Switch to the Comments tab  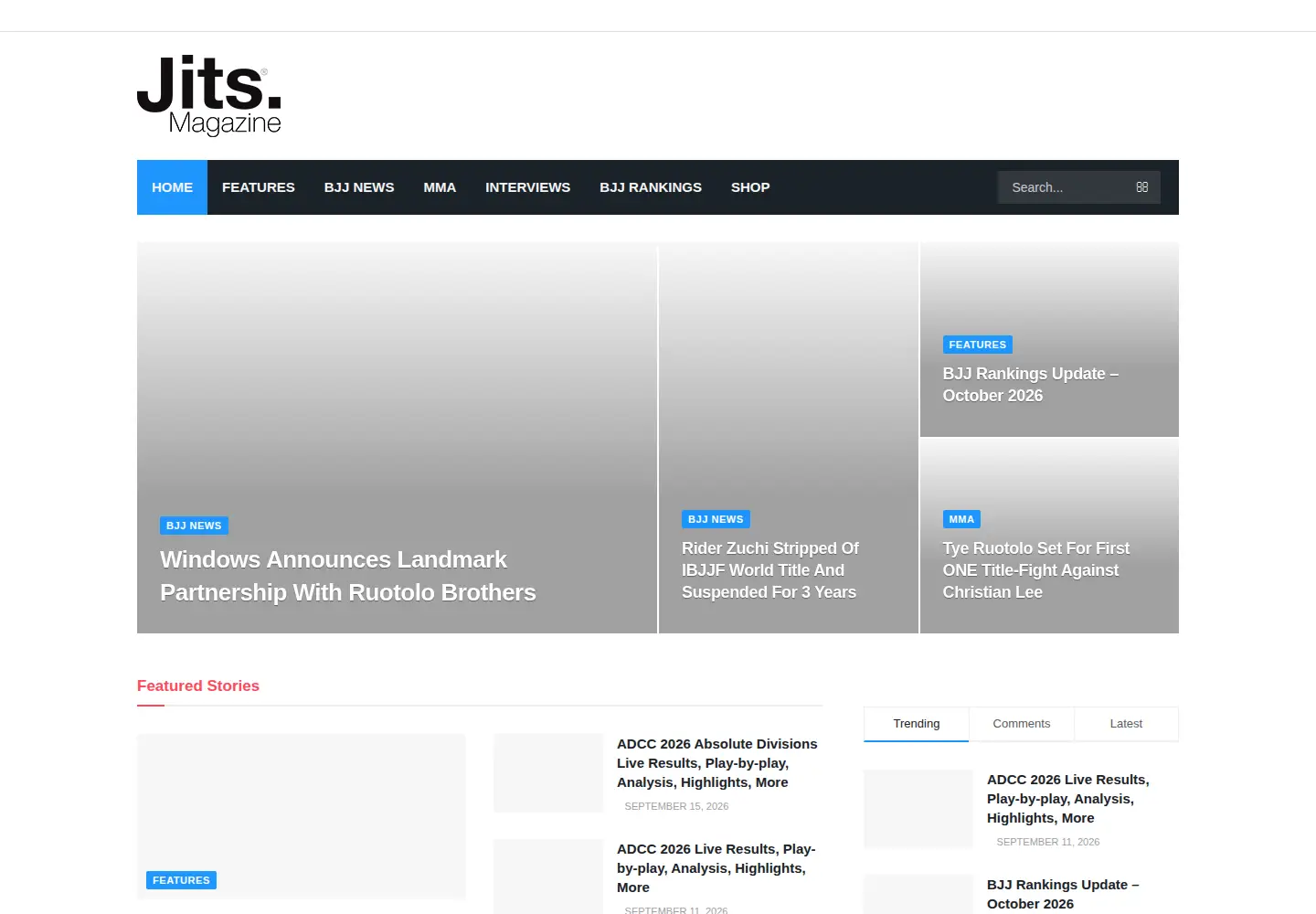click(1022, 724)
